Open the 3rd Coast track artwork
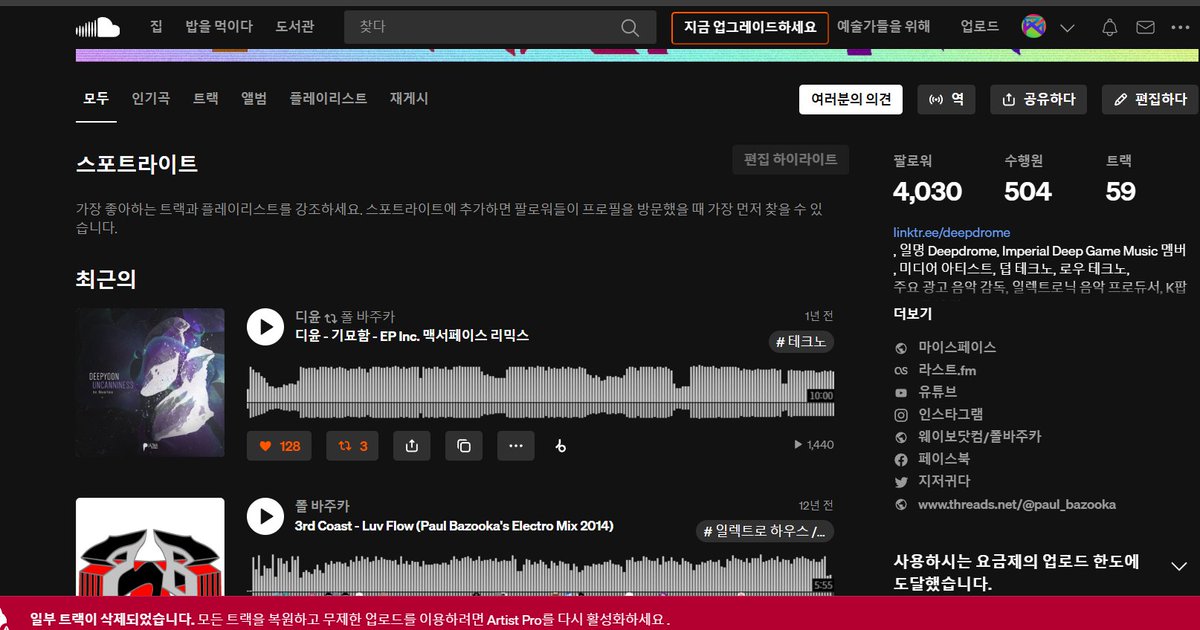 (x=150, y=548)
